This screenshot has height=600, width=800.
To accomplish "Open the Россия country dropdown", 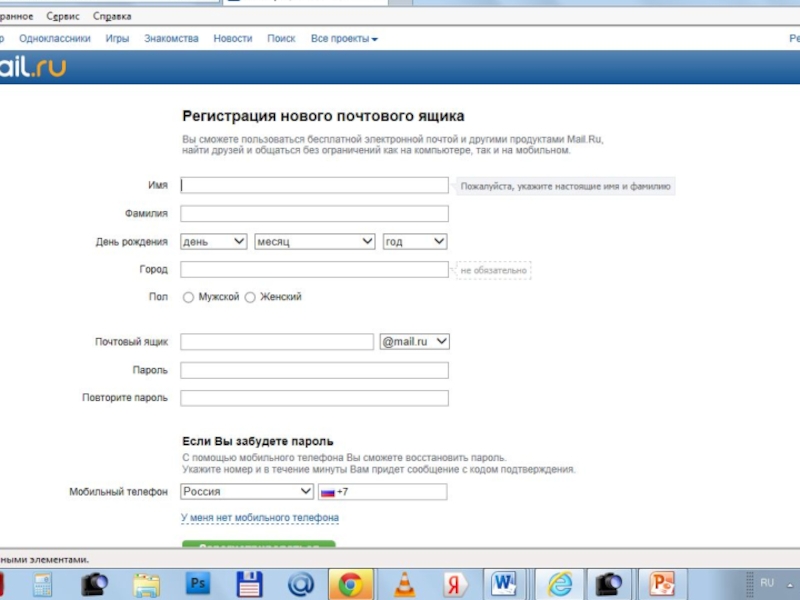I will (x=247, y=491).
